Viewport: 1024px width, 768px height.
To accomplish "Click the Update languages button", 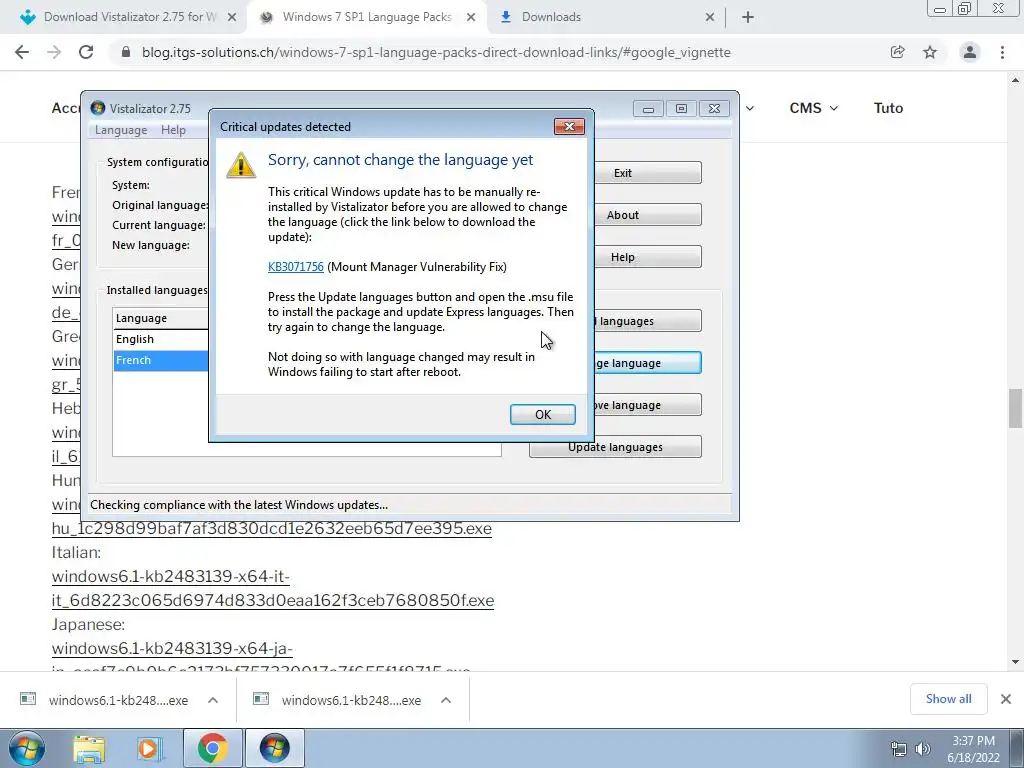I will click(615, 447).
